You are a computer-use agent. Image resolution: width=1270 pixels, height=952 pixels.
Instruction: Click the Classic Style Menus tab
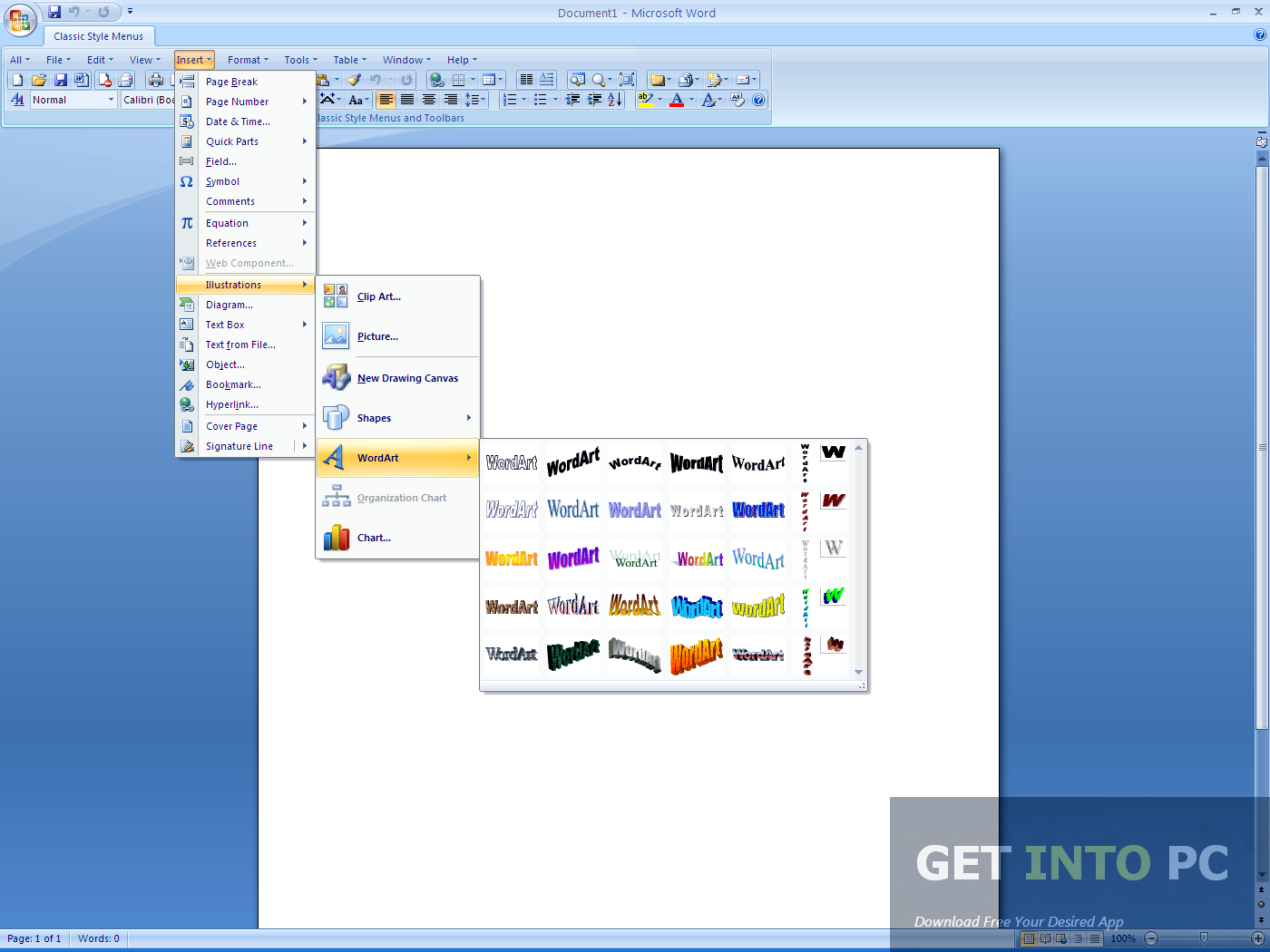pyautogui.click(x=99, y=36)
